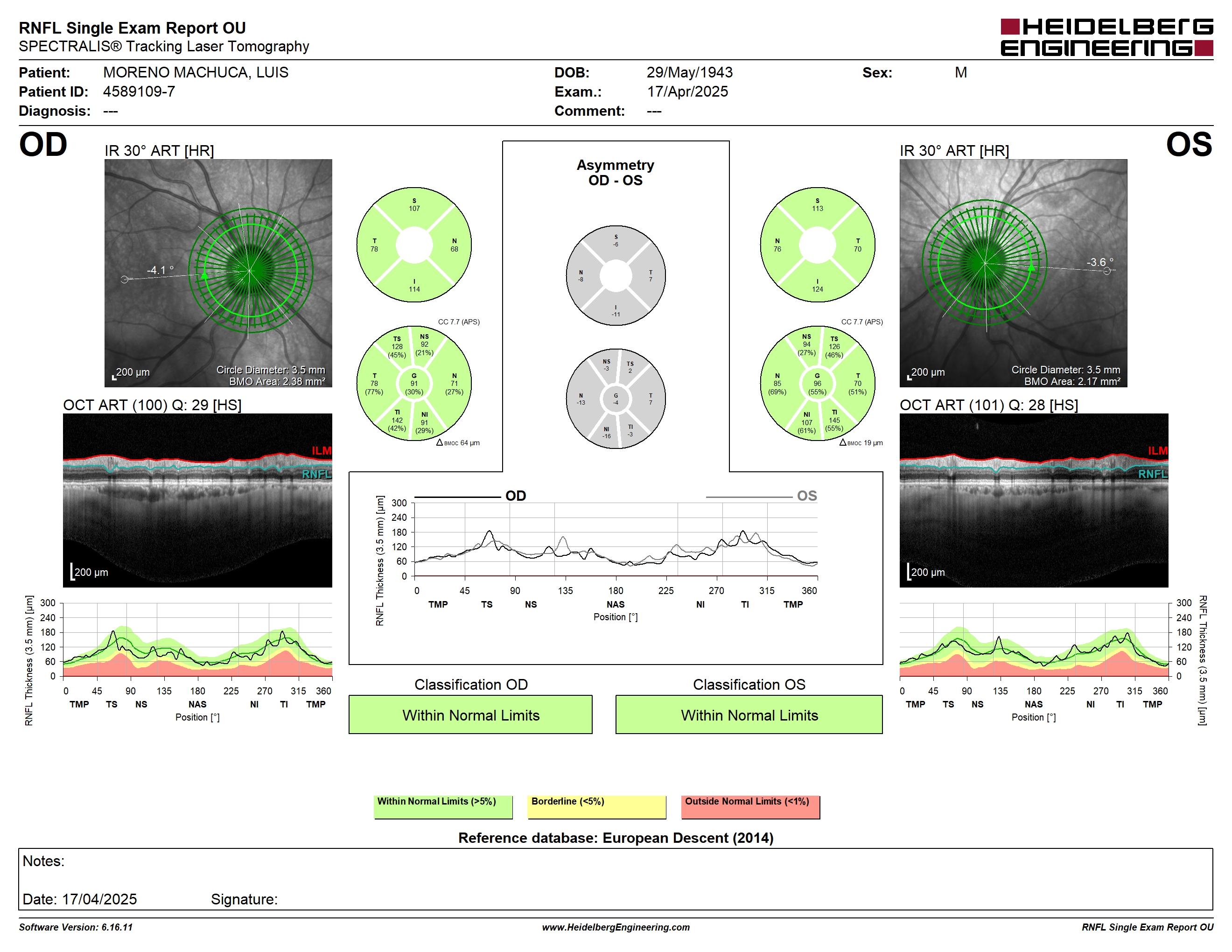Click the OS legend label in the combined graph
1232x952 pixels.
point(807,496)
